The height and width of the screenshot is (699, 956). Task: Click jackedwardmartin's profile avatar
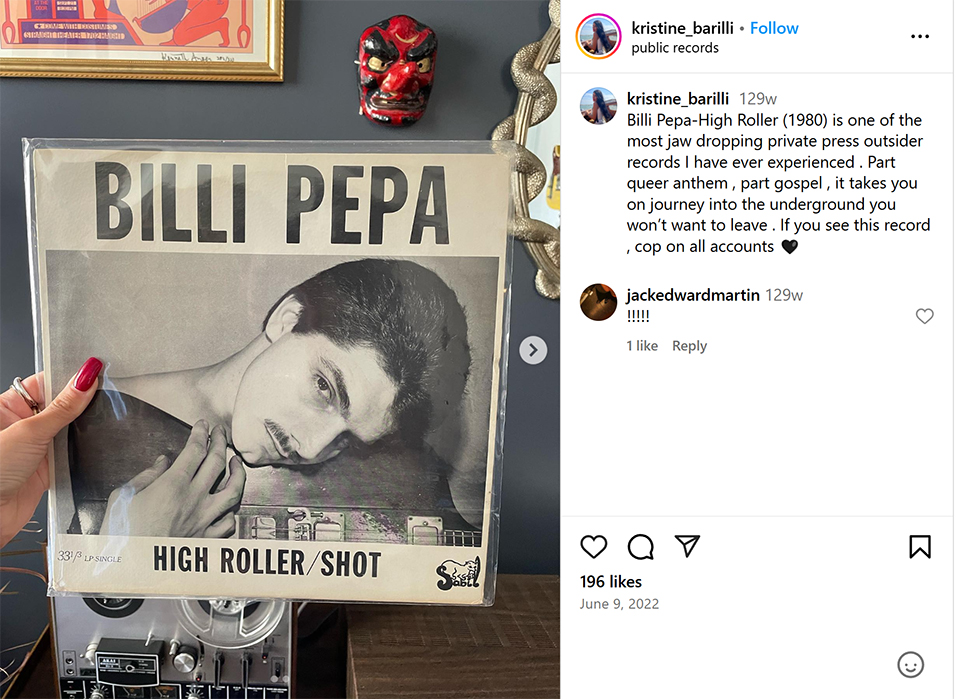pyautogui.click(x=599, y=302)
